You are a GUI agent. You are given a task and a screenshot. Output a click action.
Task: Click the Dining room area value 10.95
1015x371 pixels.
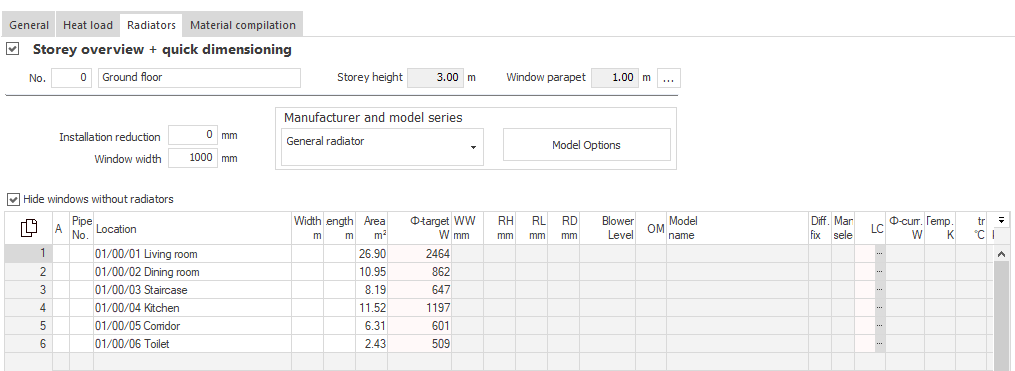coord(372,272)
